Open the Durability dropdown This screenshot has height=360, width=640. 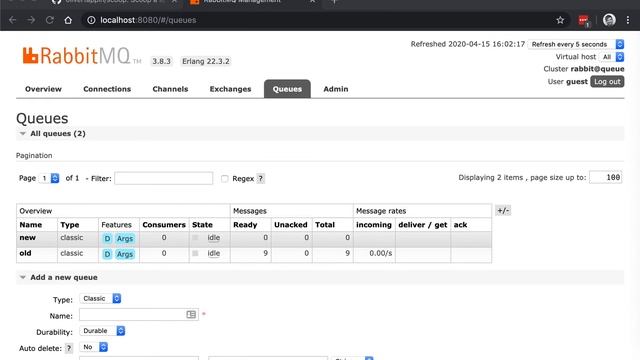pos(102,331)
